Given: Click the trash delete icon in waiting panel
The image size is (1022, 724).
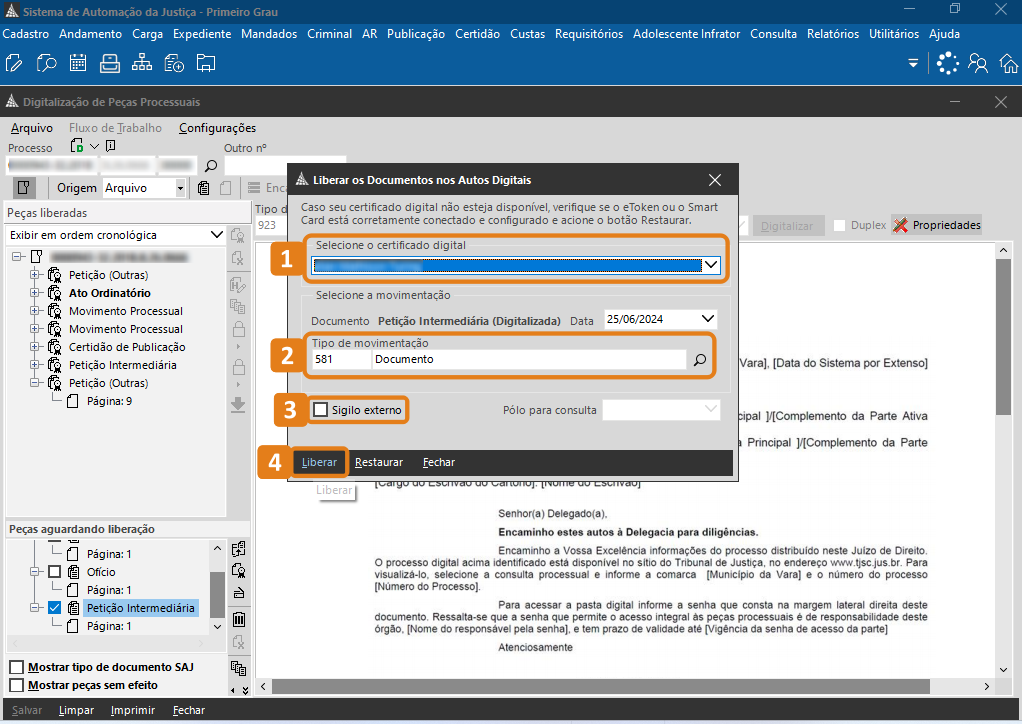Looking at the screenshot, I should (239, 619).
